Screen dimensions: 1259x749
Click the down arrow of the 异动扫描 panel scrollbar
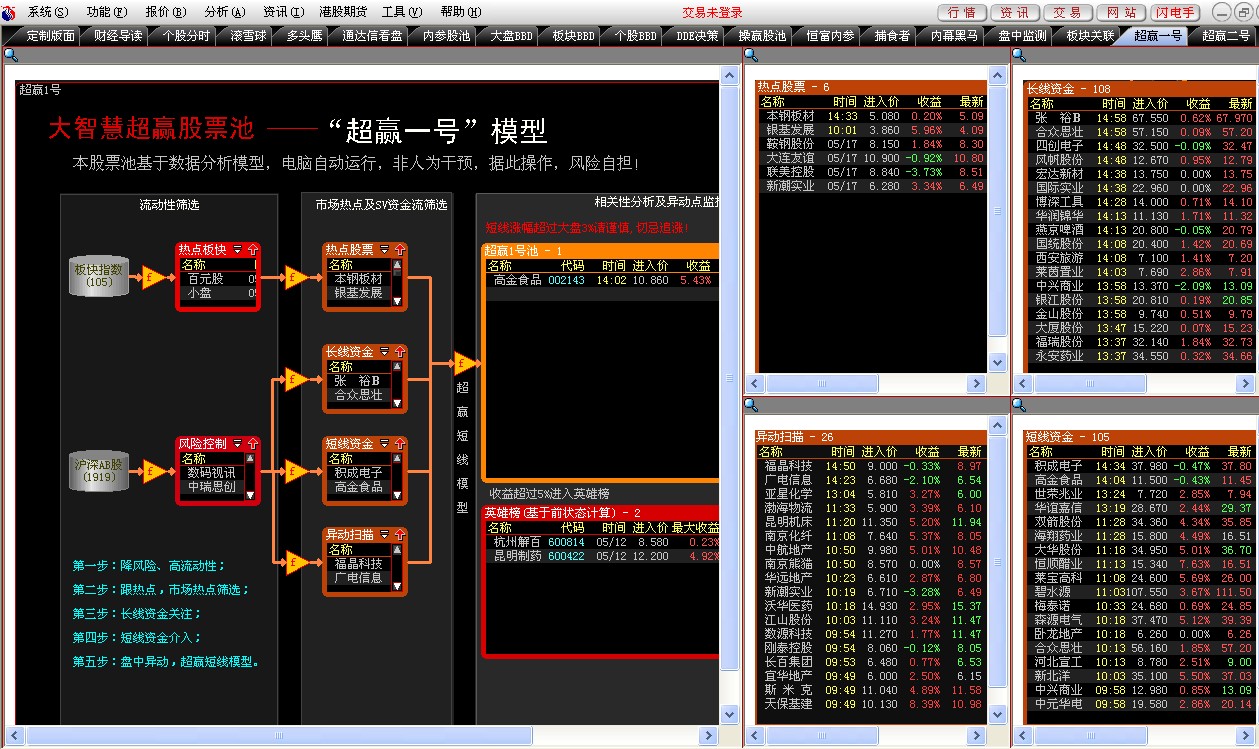click(997, 714)
